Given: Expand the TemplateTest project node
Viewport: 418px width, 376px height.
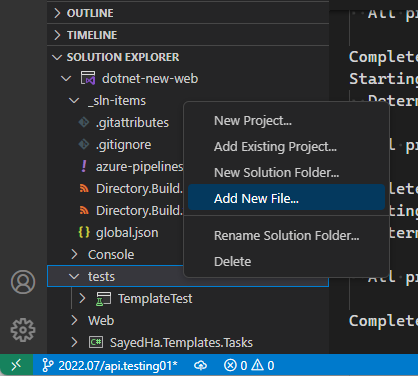Looking at the screenshot, I should tap(82, 298).
